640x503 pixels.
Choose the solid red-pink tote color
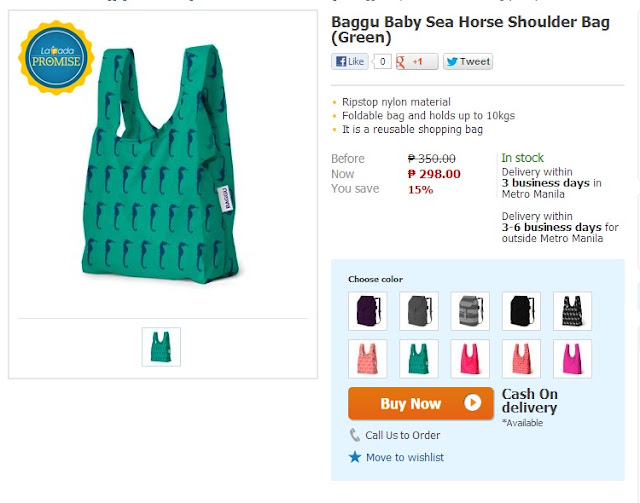[x=470, y=359]
